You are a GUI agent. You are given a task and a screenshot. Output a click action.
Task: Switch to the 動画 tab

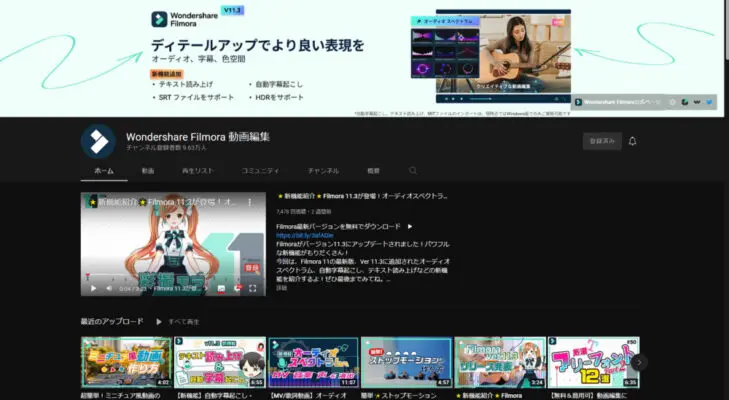click(x=148, y=171)
